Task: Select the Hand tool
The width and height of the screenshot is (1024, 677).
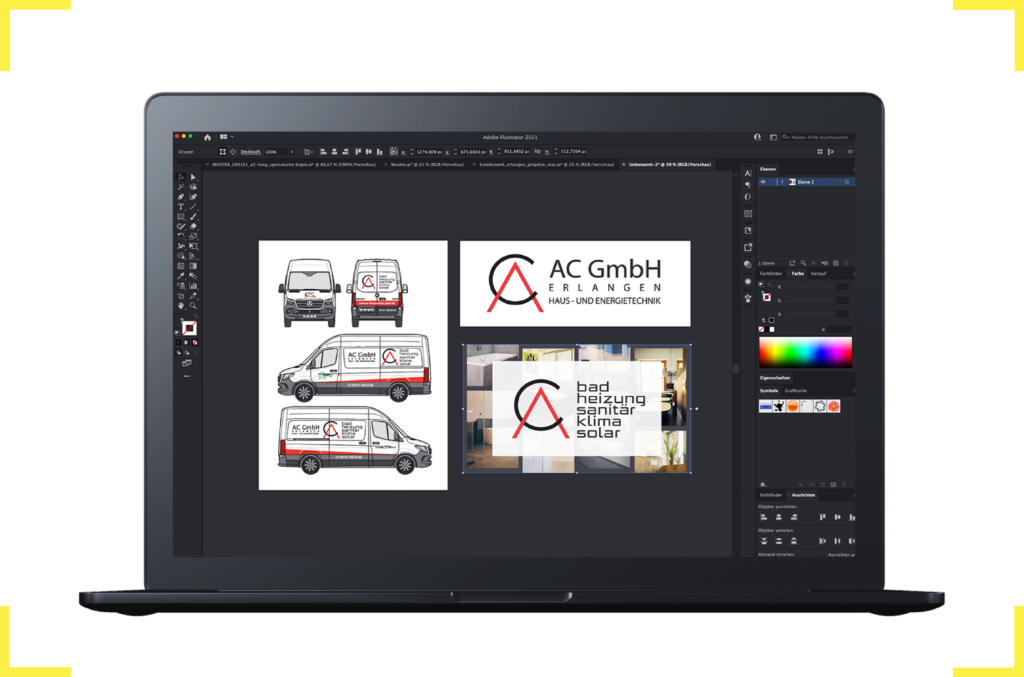Action: point(181,306)
